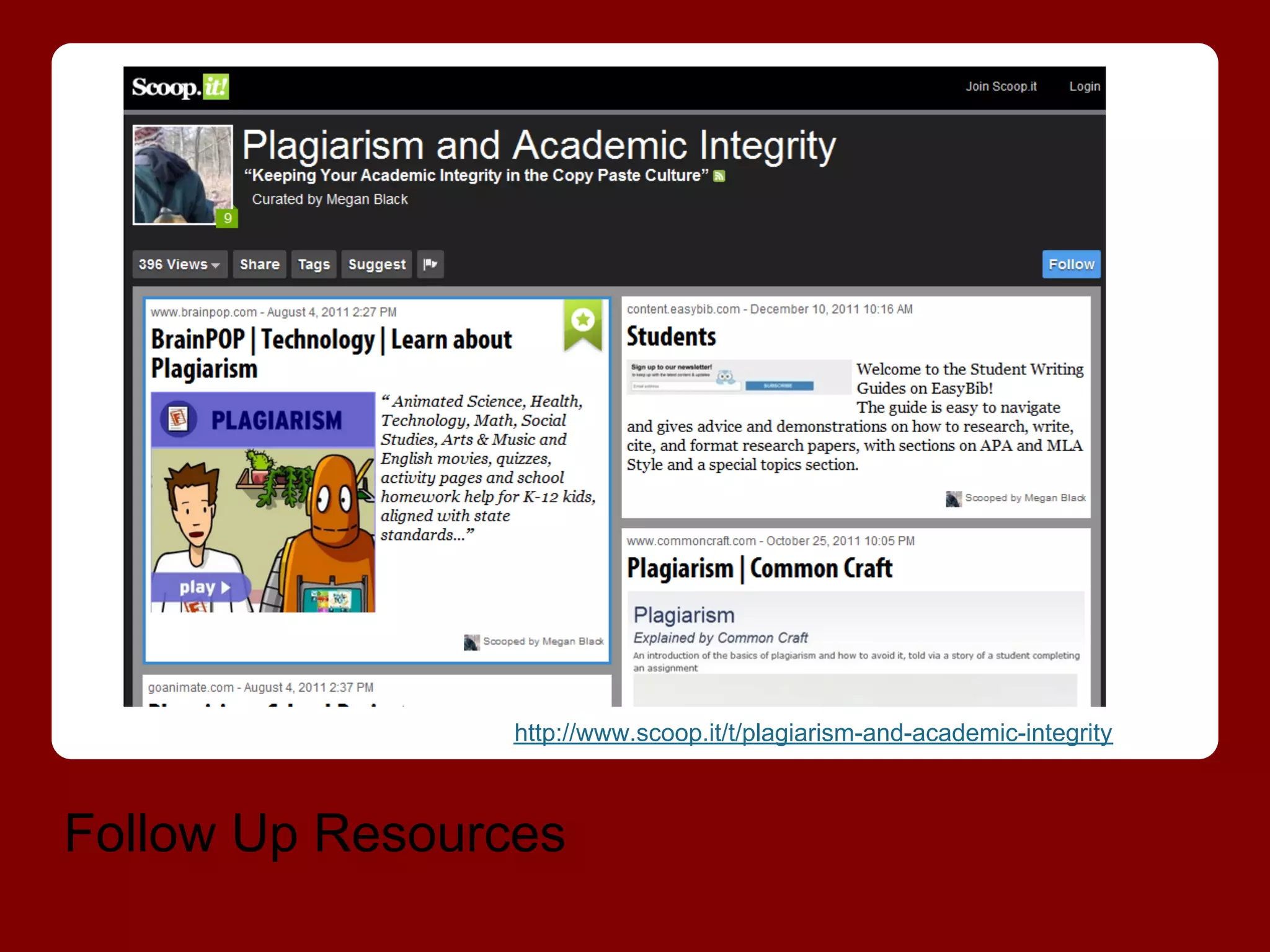Open the BrainPOP Plagiarism movie thumbnail
Viewport: 1270px width, 952px height.
click(x=263, y=502)
